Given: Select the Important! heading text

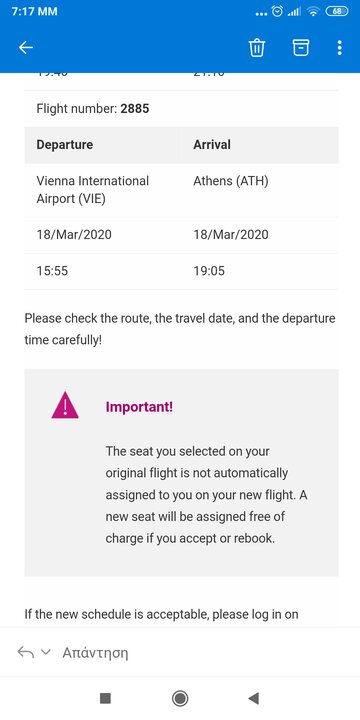Looking at the screenshot, I should pos(139,407).
